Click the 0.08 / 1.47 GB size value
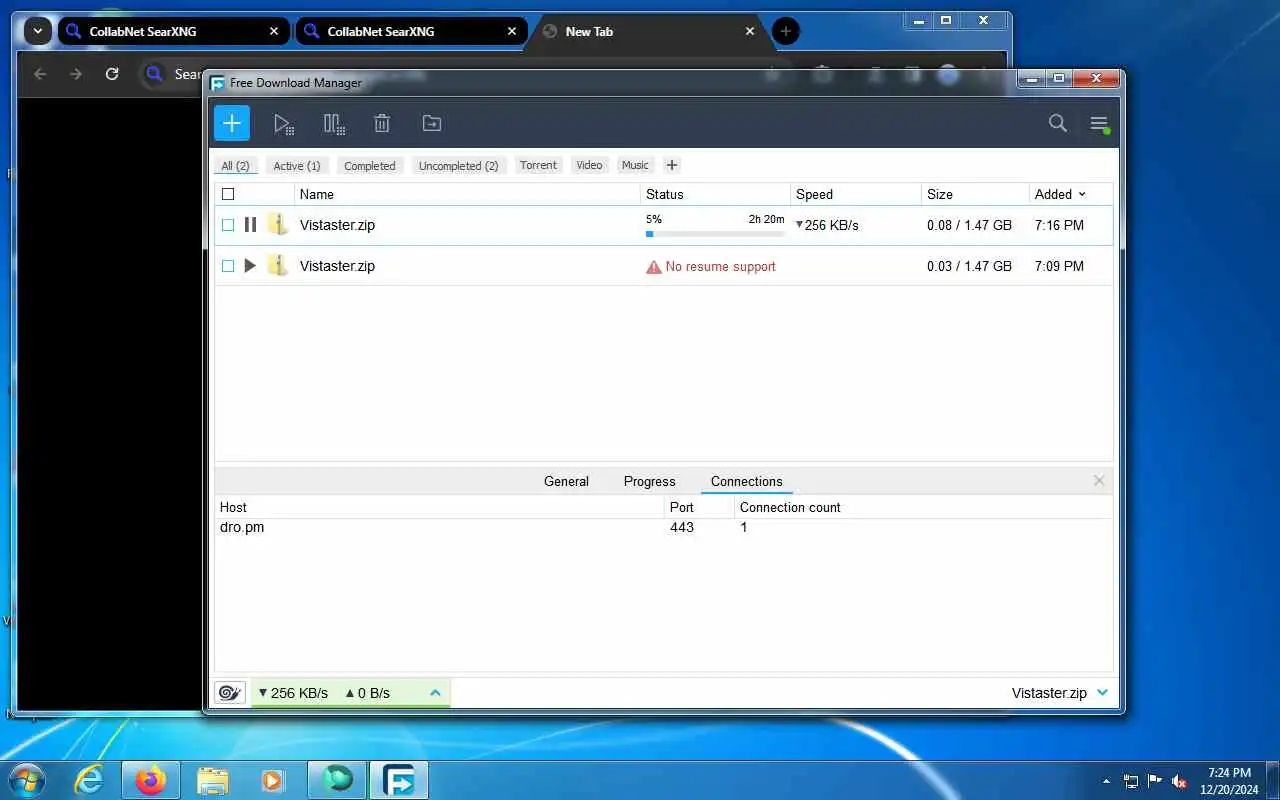Image resolution: width=1280 pixels, height=800 pixels. [969, 225]
